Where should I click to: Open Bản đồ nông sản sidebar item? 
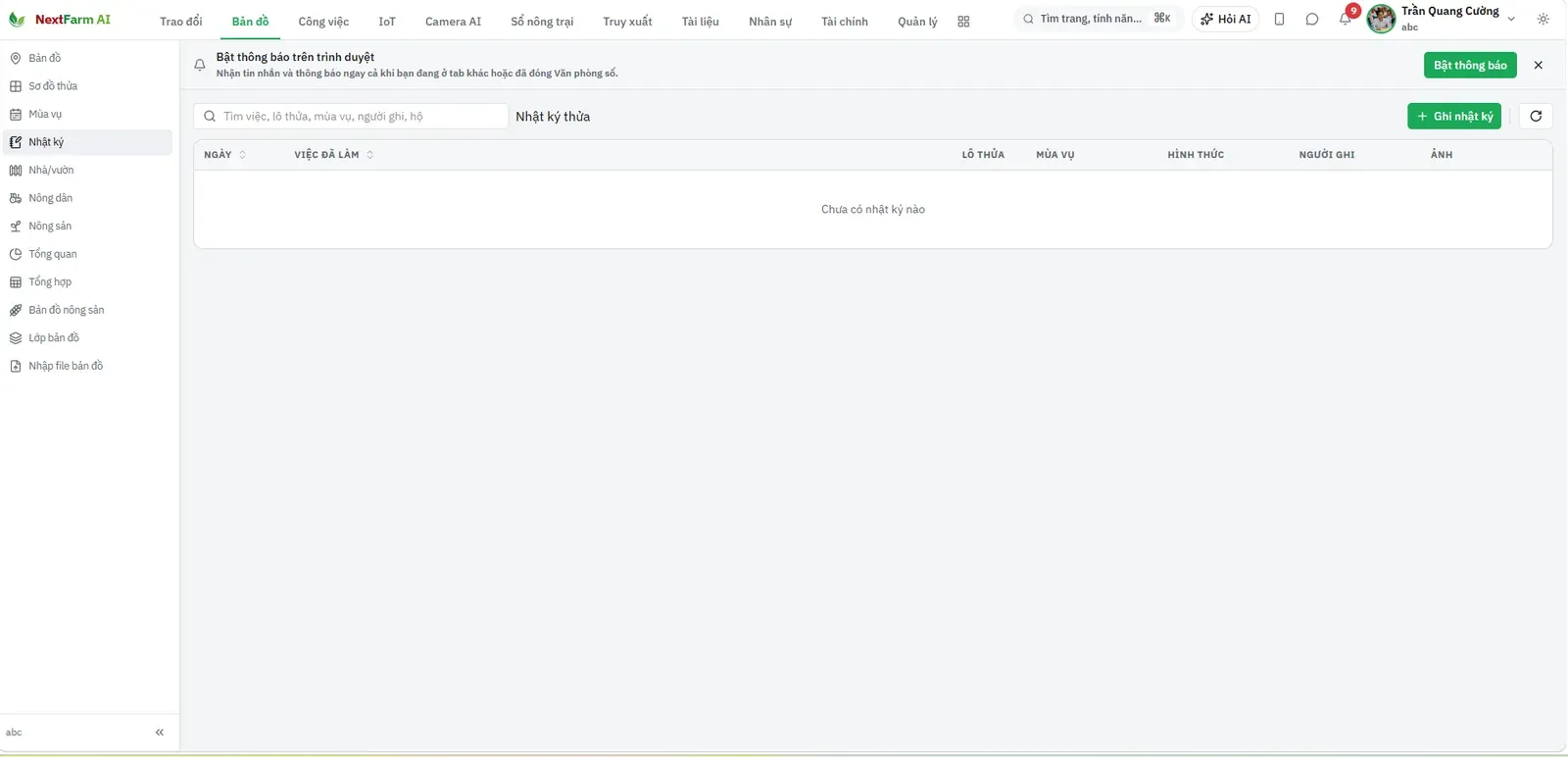point(88,310)
